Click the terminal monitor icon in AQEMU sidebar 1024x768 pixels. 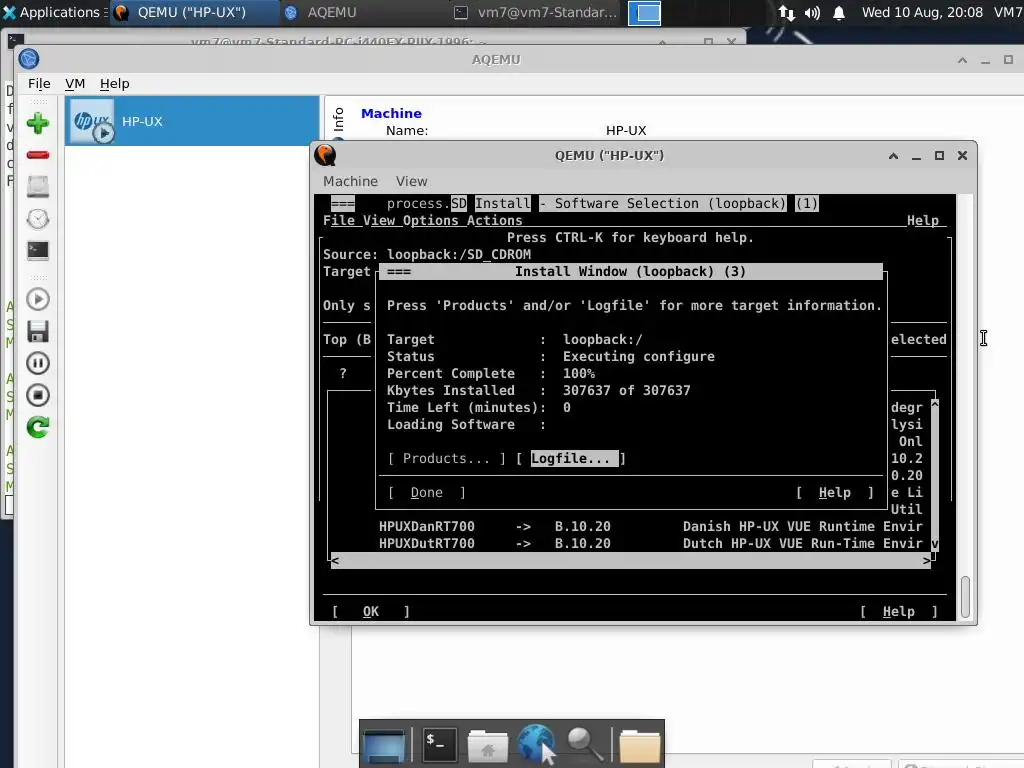pyautogui.click(x=38, y=251)
